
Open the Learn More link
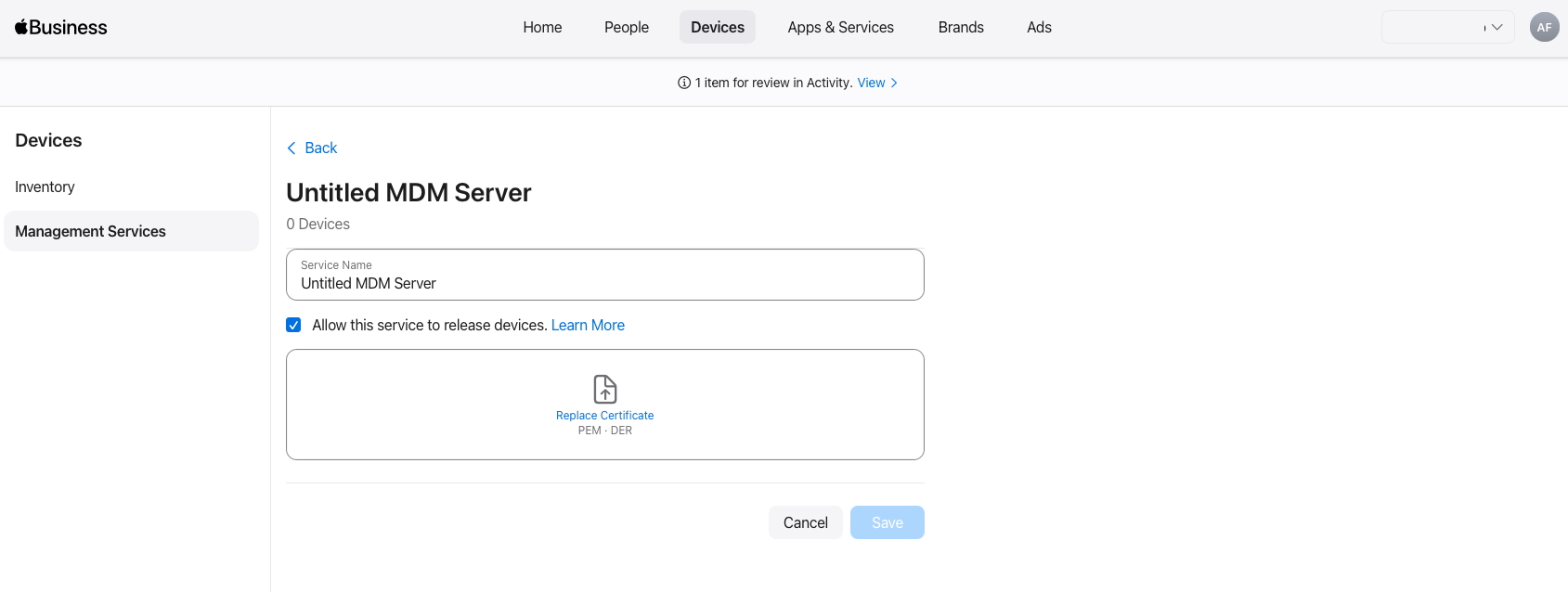[588, 325]
